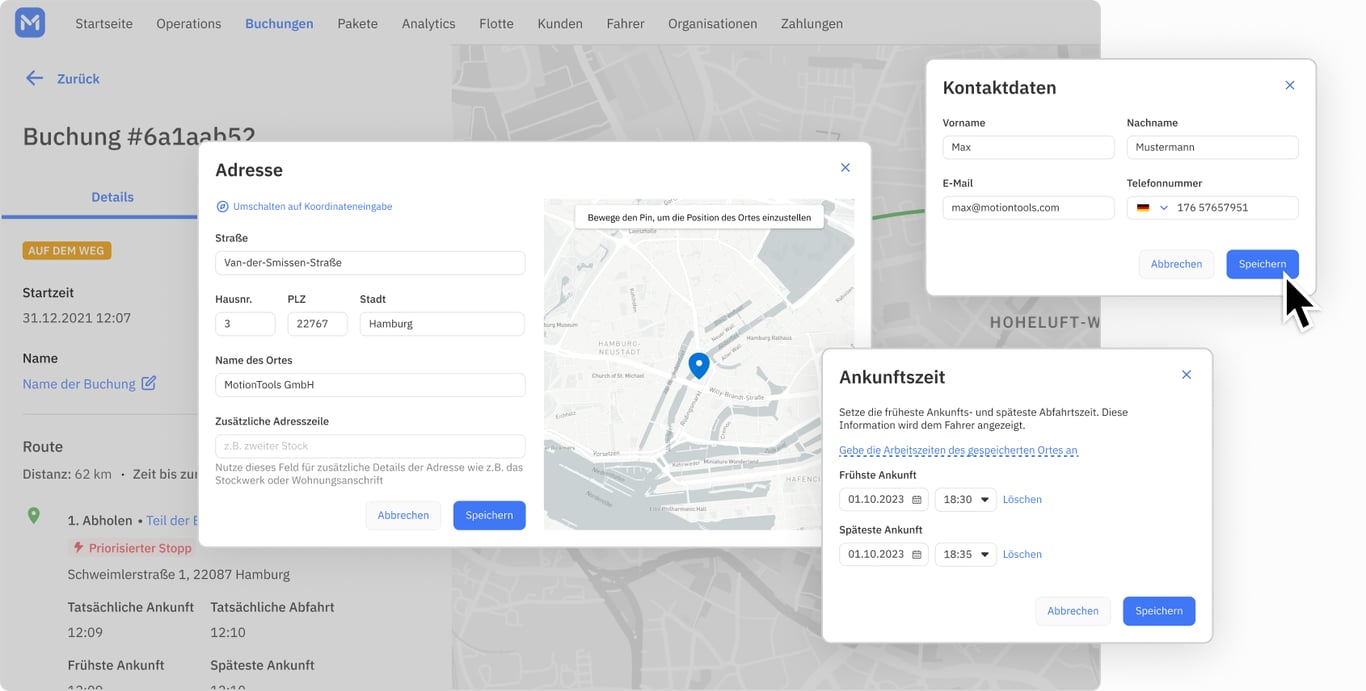Viewport: 1366px width, 691px height.
Task: Click the blue map pin in Adresse map
Action: (x=699, y=365)
